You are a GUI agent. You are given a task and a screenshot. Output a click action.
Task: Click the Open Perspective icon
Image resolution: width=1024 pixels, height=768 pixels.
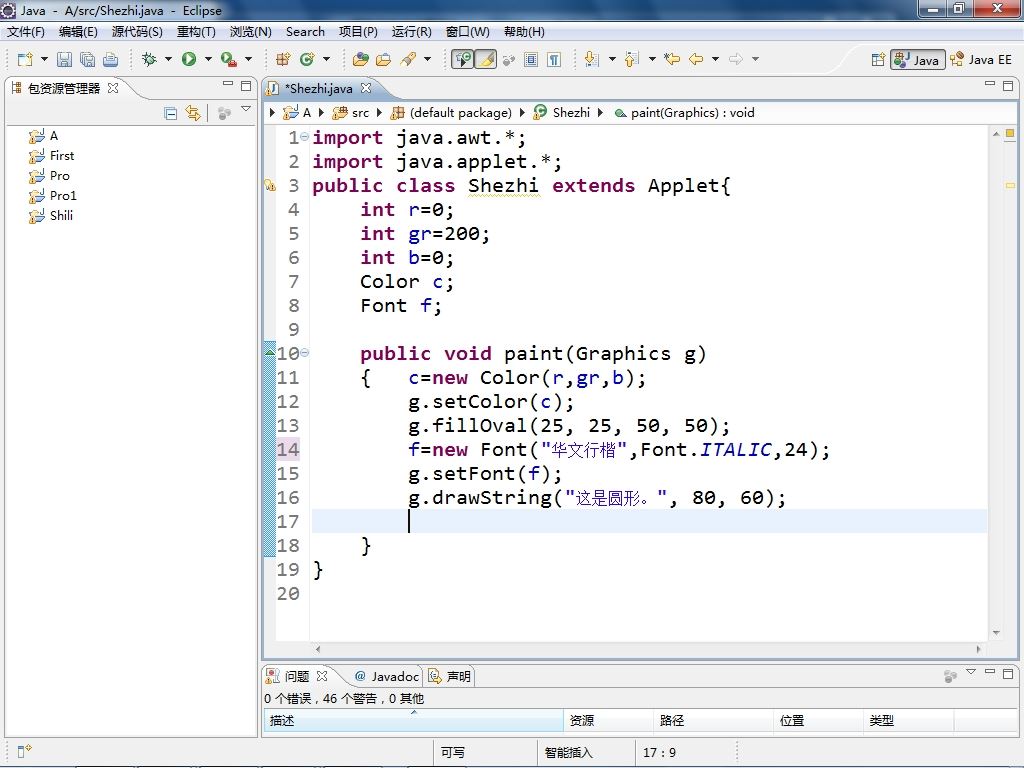(878, 60)
